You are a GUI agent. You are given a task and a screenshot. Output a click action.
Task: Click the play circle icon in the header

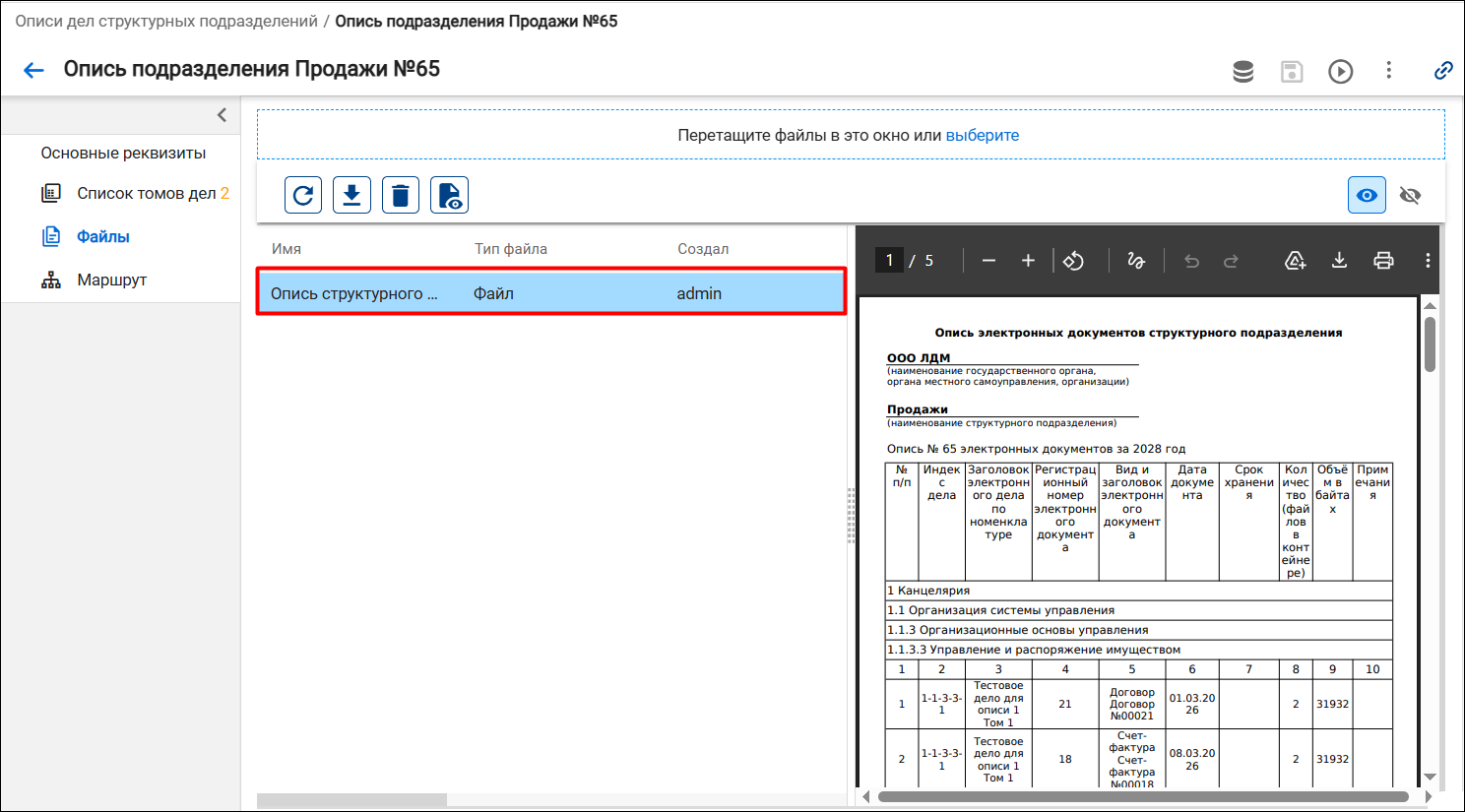(1340, 71)
